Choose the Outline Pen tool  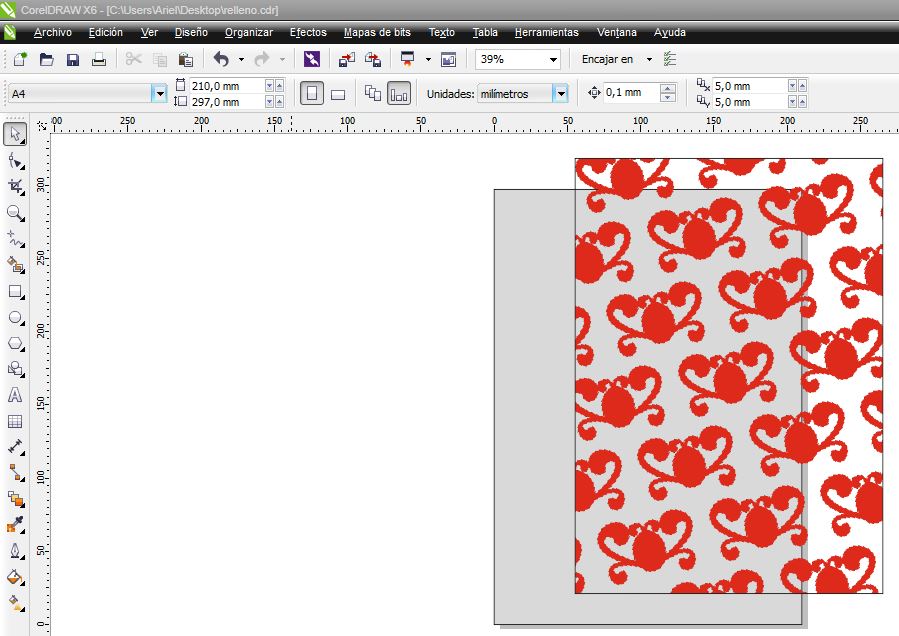[15, 551]
